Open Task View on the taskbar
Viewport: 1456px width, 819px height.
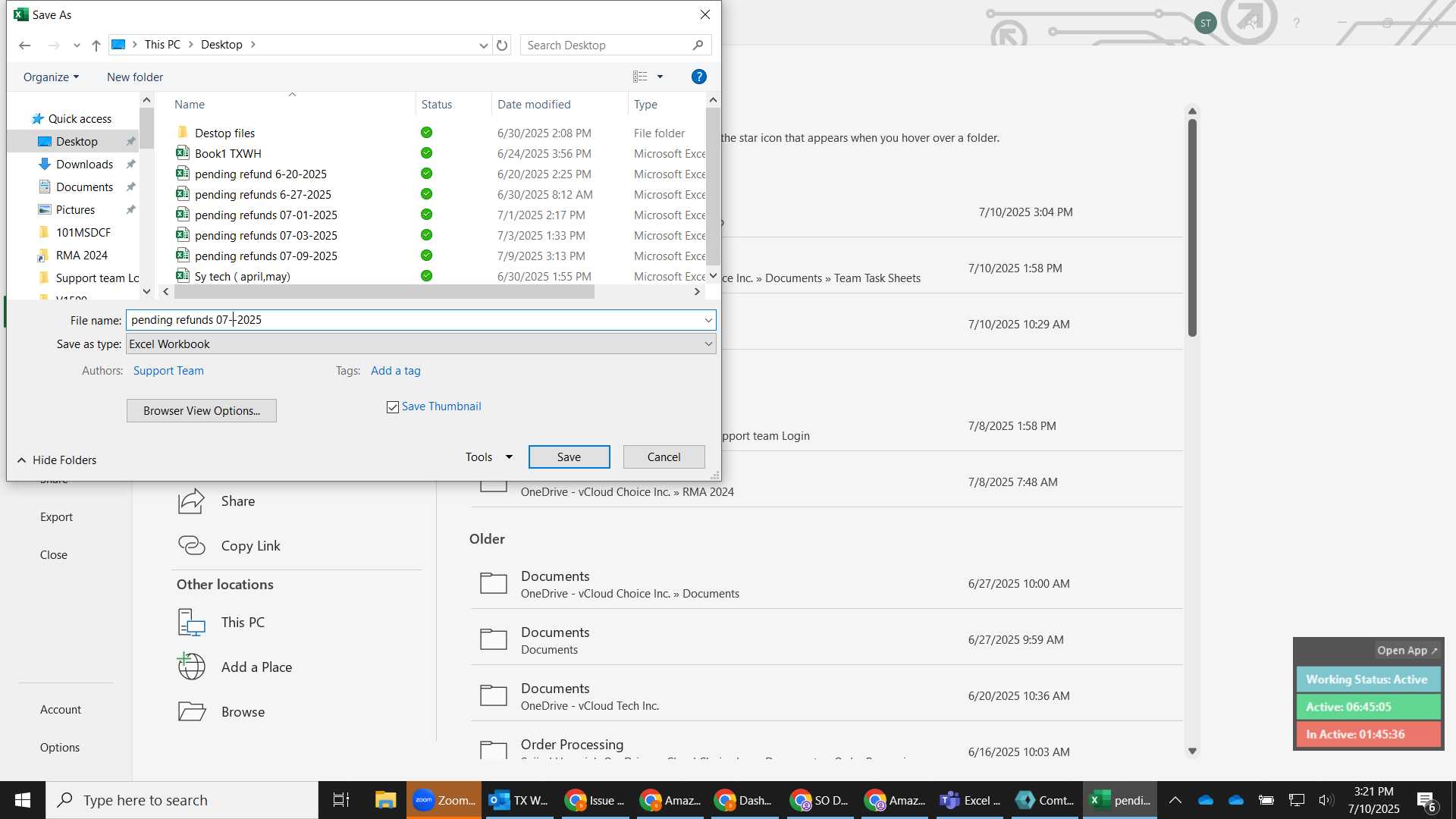click(x=341, y=800)
